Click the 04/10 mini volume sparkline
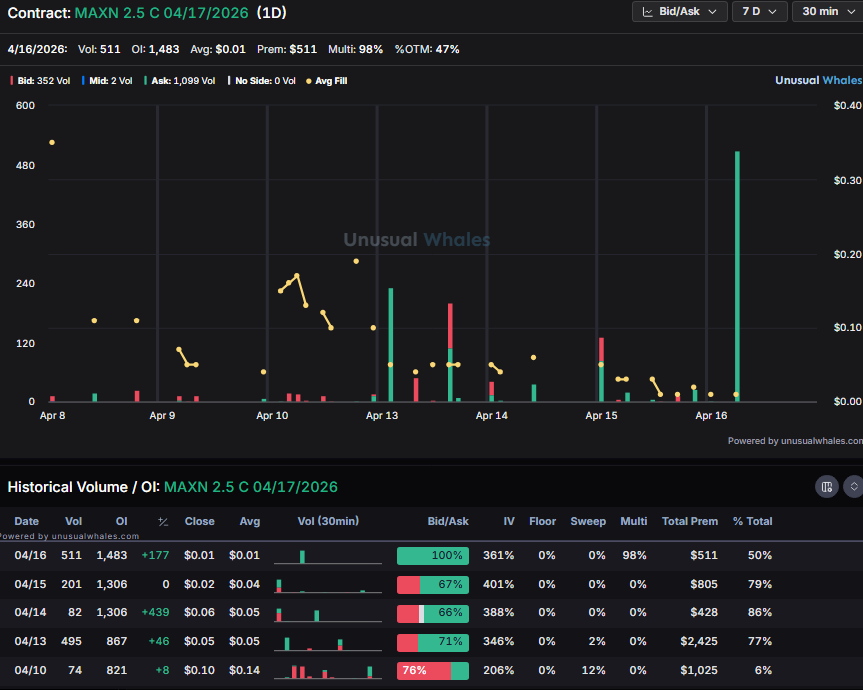This screenshot has height=690, width=863. tap(328, 671)
